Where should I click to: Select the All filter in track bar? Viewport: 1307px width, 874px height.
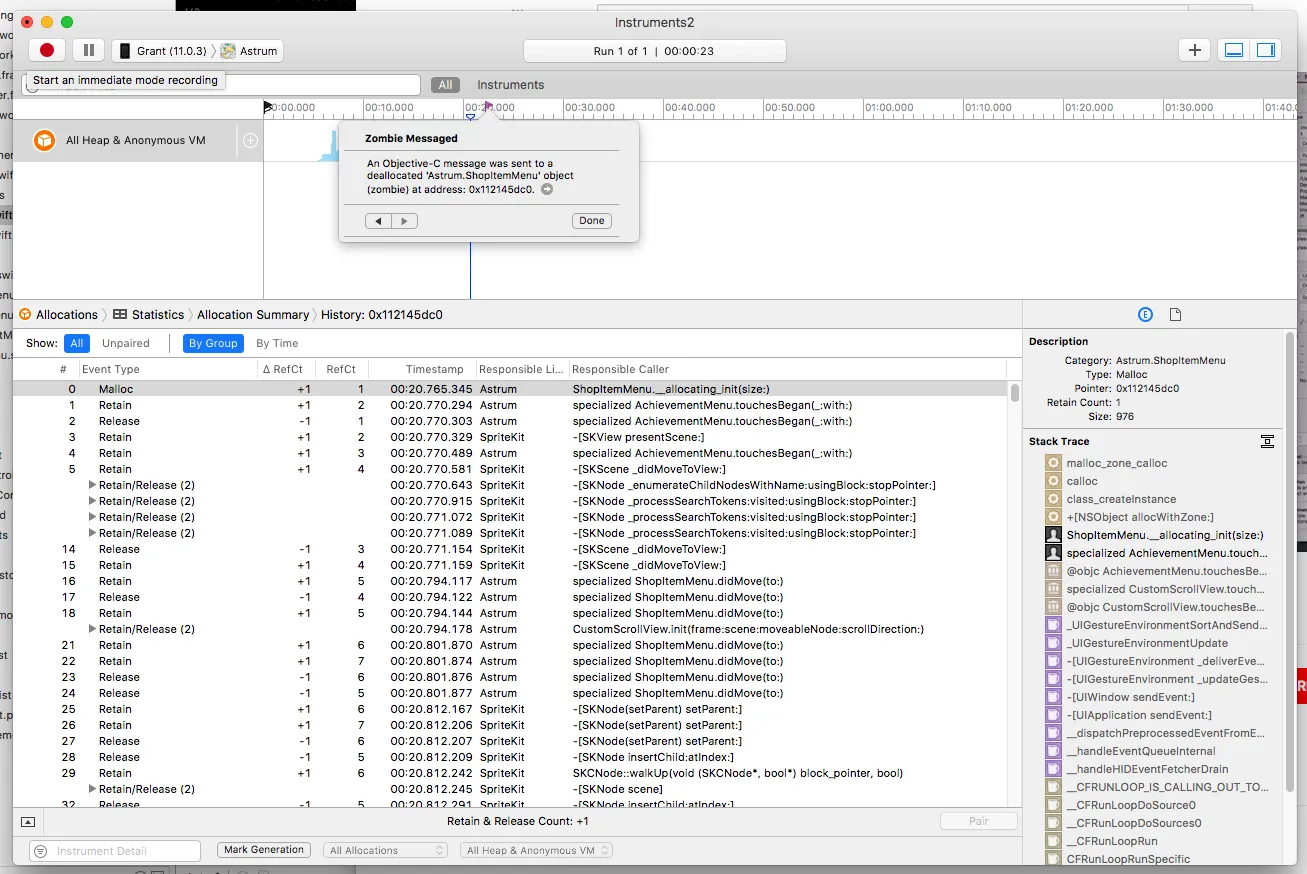446,85
